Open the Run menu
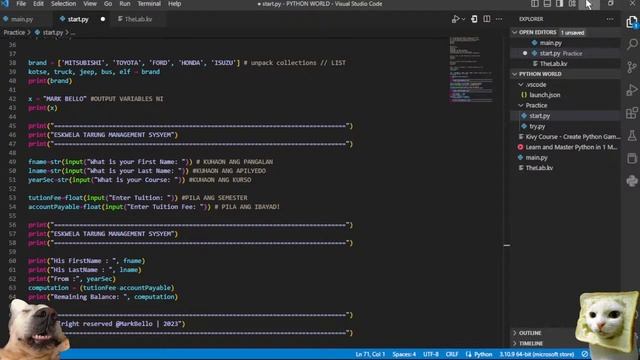 pyautogui.click(x=125, y=4)
